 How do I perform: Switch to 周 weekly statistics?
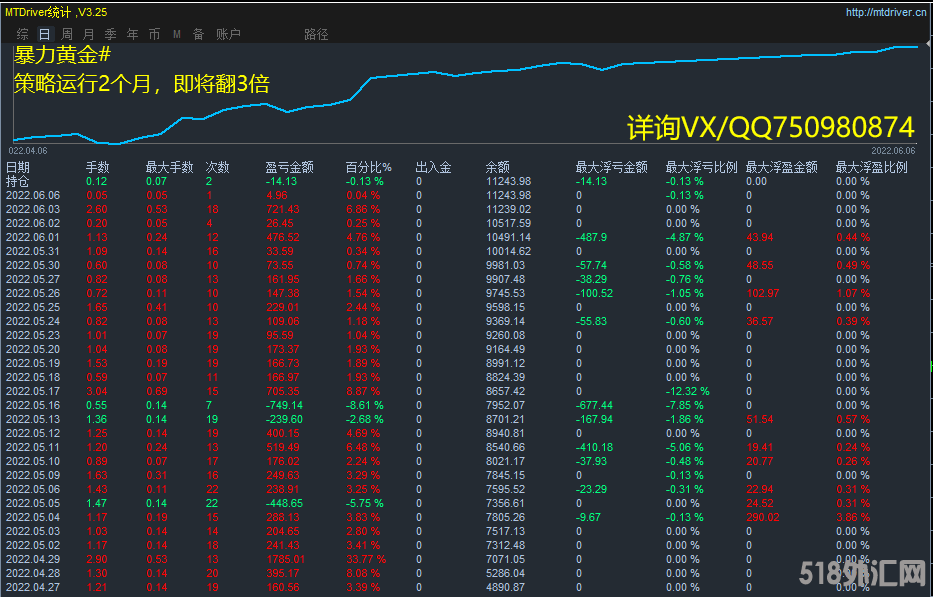(x=67, y=34)
